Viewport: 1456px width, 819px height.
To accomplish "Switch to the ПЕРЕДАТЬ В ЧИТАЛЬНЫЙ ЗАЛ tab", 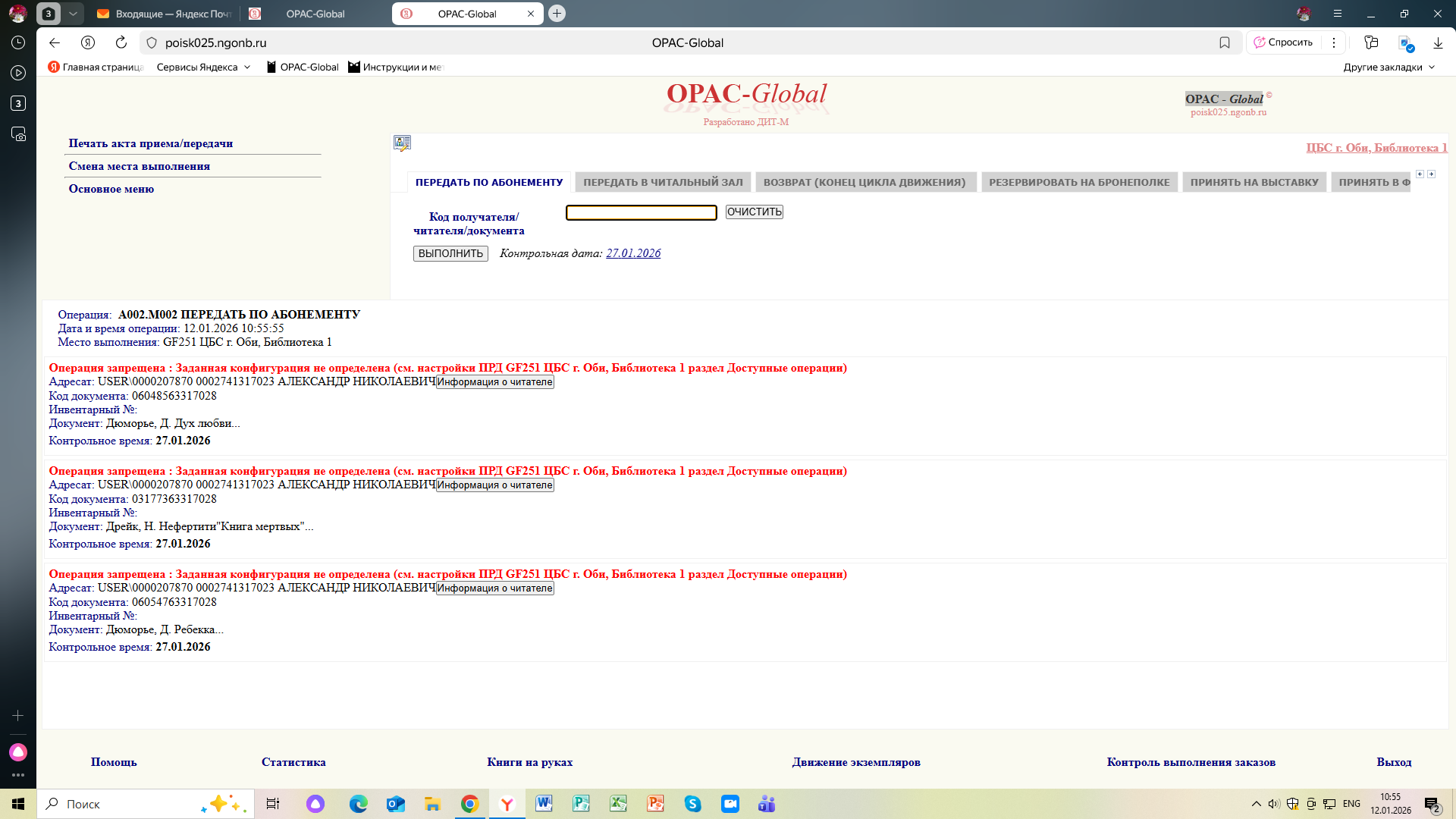I will coord(663,182).
